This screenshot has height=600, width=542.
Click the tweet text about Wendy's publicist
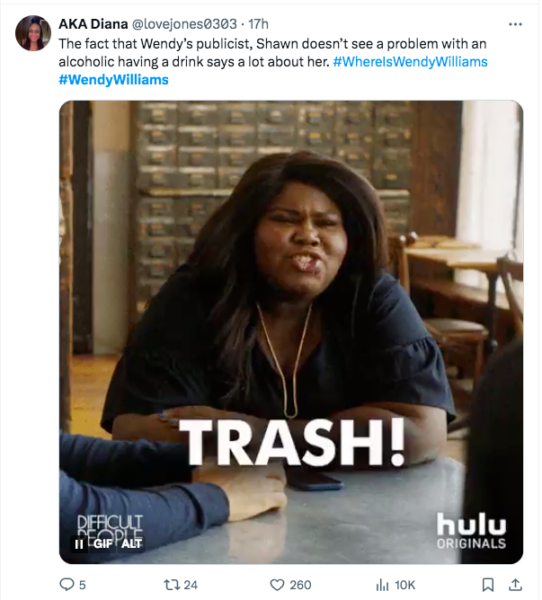[273, 52]
